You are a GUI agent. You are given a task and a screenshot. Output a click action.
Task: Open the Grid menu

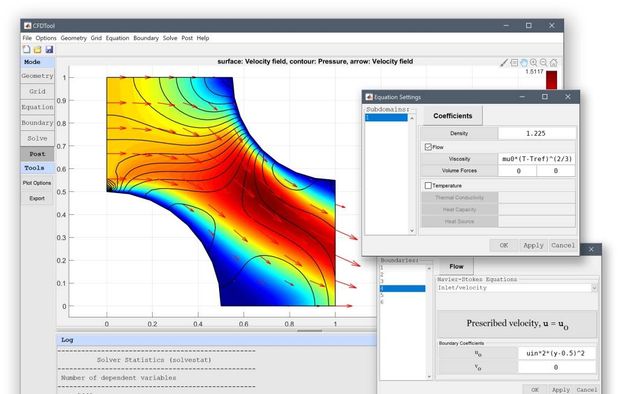pyautogui.click(x=96, y=38)
